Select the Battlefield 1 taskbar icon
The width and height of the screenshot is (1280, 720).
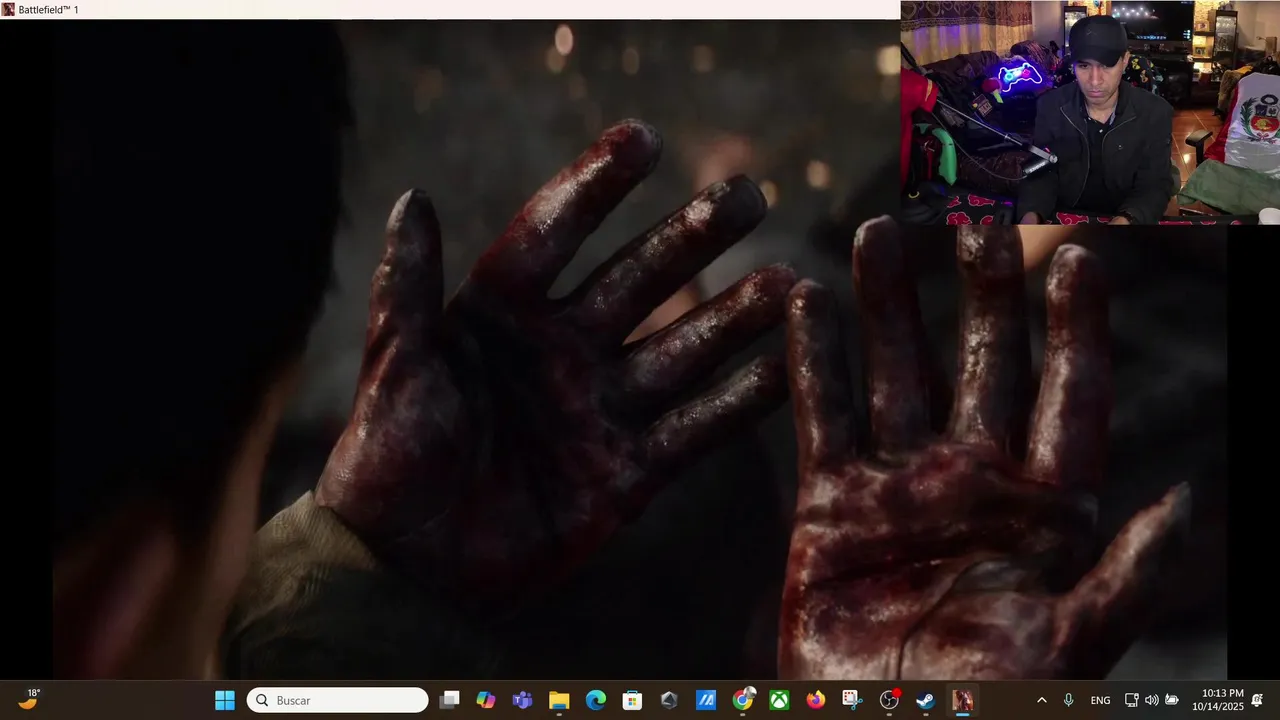coord(962,700)
